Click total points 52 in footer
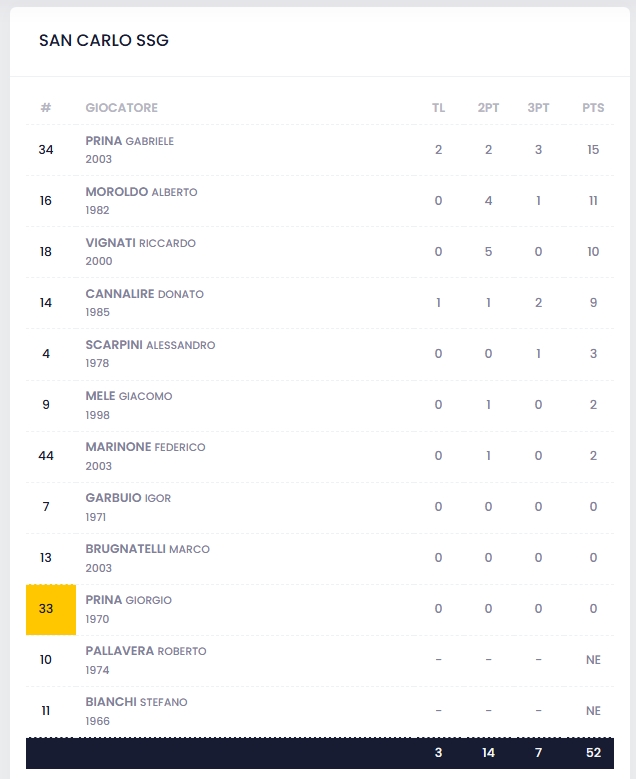 (593, 753)
